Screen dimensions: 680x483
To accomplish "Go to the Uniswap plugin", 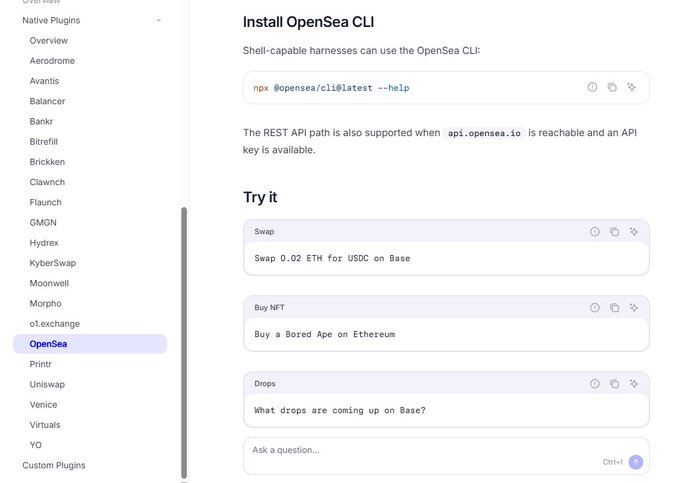I will pos(47,385).
